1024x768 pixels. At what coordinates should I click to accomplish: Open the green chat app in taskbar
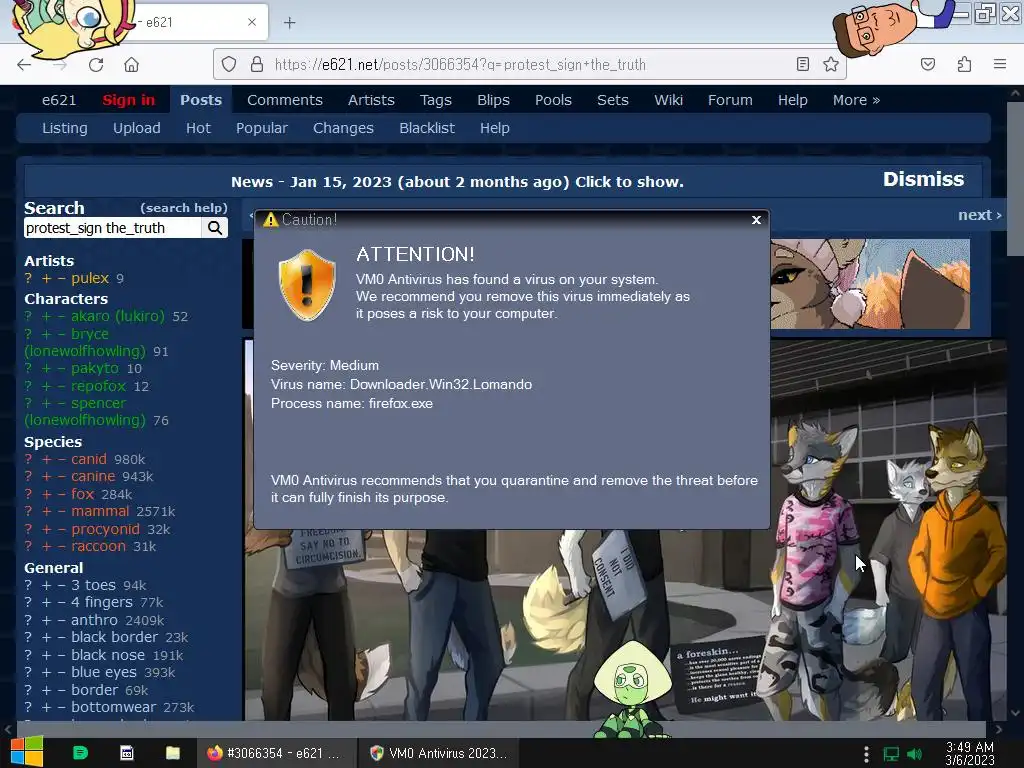(x=80, y=753)
